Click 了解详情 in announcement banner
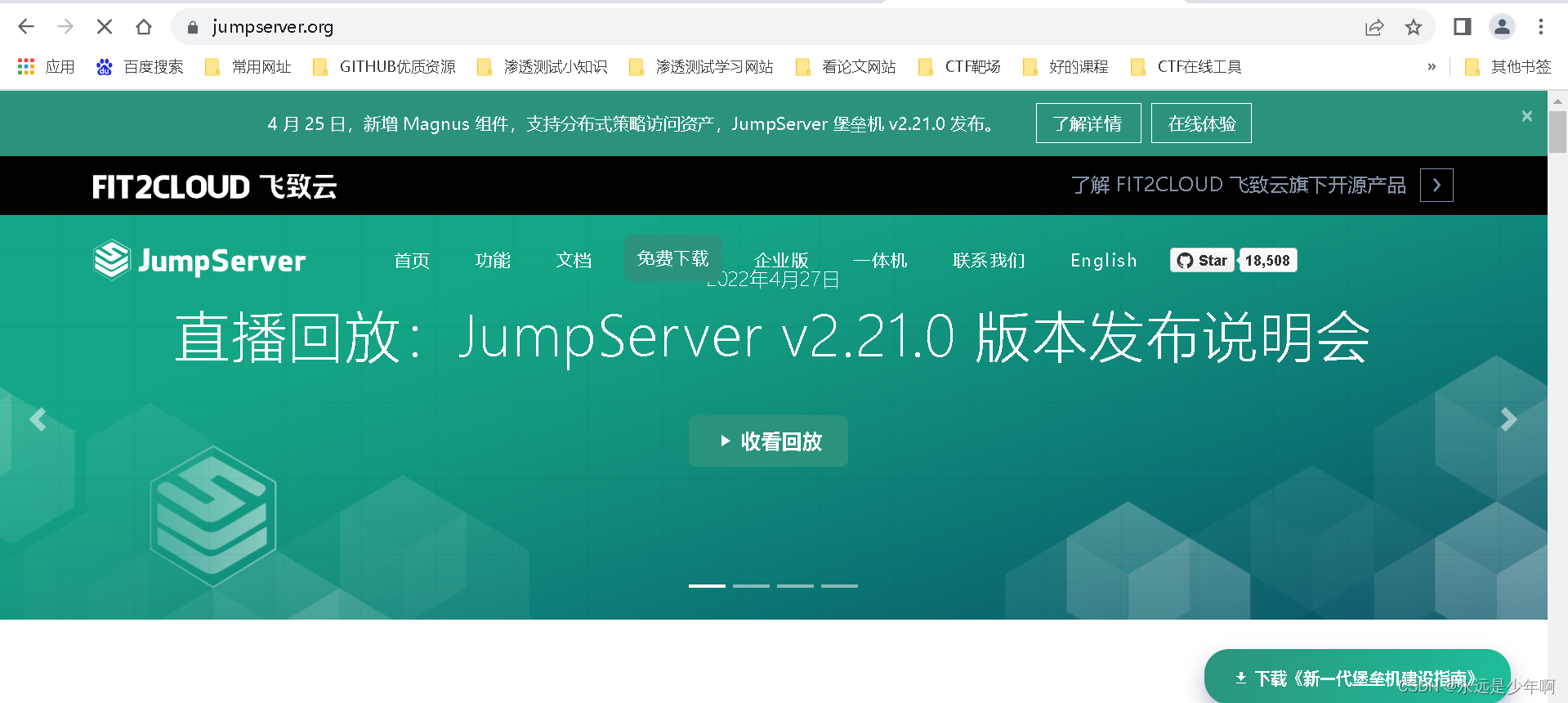1568x703 pixels. [x=1088, y=123]
